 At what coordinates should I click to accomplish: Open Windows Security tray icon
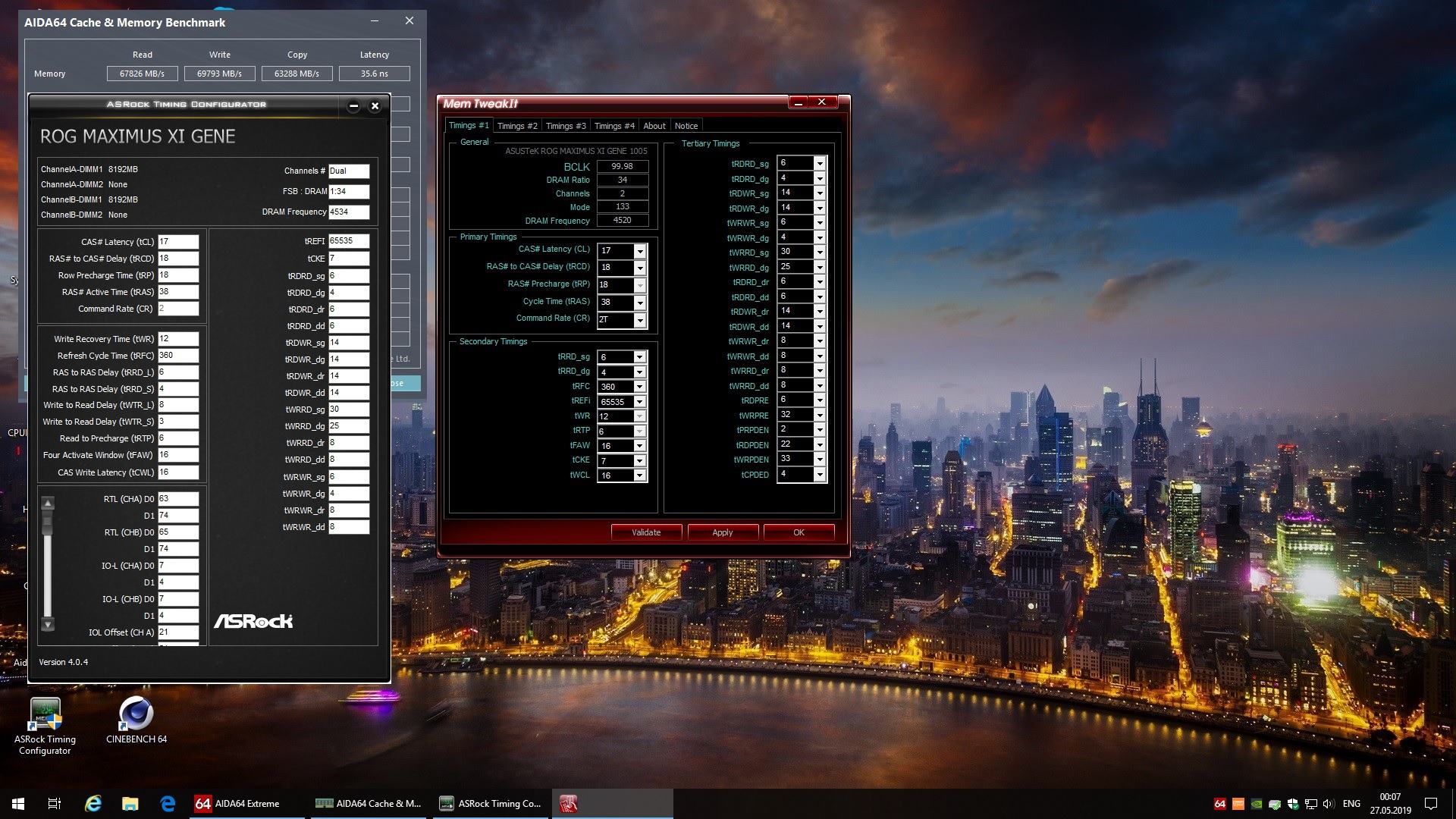[x=1293, y=804]
